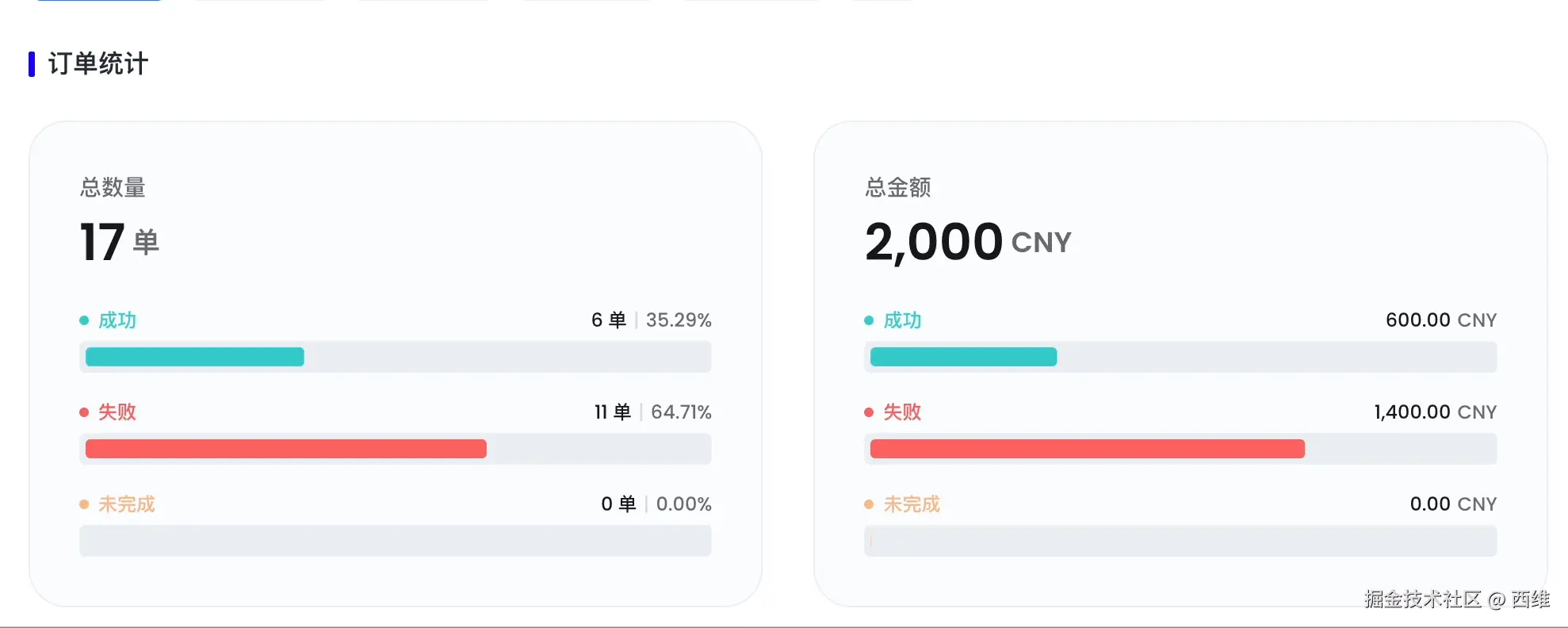The height and width of the screenshot is (628, 1568).
Task: Click the teal dot beside 成功 under 总金额
Action: coord(869,320)
